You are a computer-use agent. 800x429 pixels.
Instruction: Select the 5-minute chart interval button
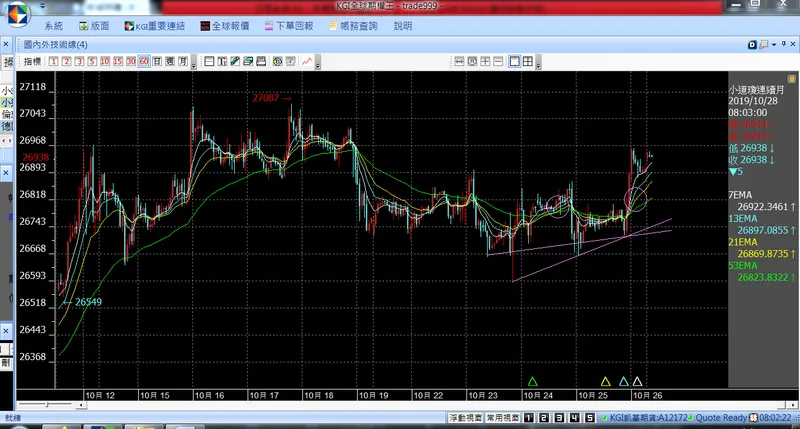pyautogui.click(x=92, y=62)
